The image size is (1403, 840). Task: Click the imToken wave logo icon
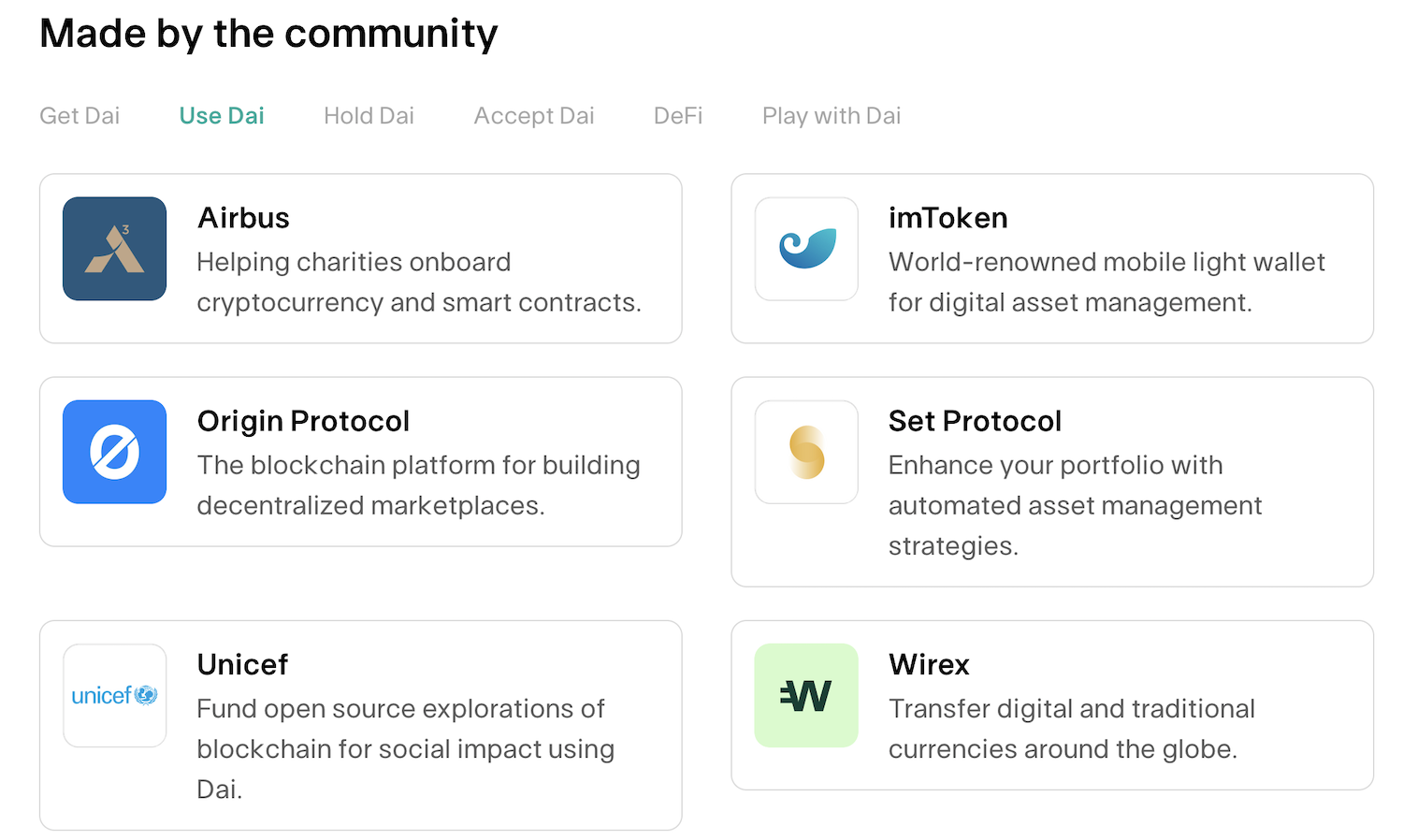point(806,249)
